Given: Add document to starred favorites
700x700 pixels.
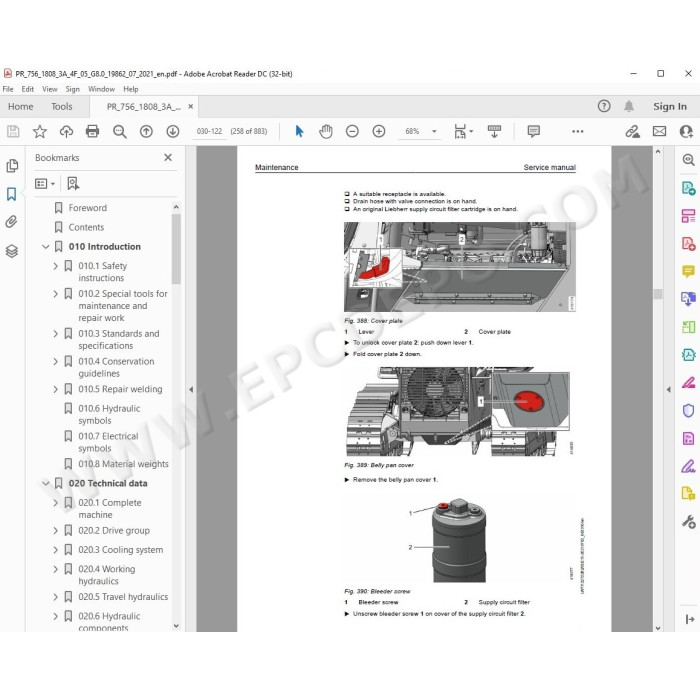Looking at the screenshot, I should 40,131.
